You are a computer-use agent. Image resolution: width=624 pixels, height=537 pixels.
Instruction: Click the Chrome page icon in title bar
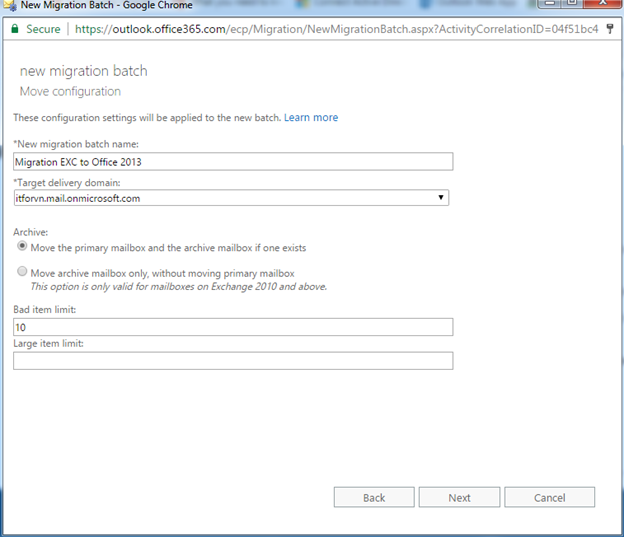[9, 6]
